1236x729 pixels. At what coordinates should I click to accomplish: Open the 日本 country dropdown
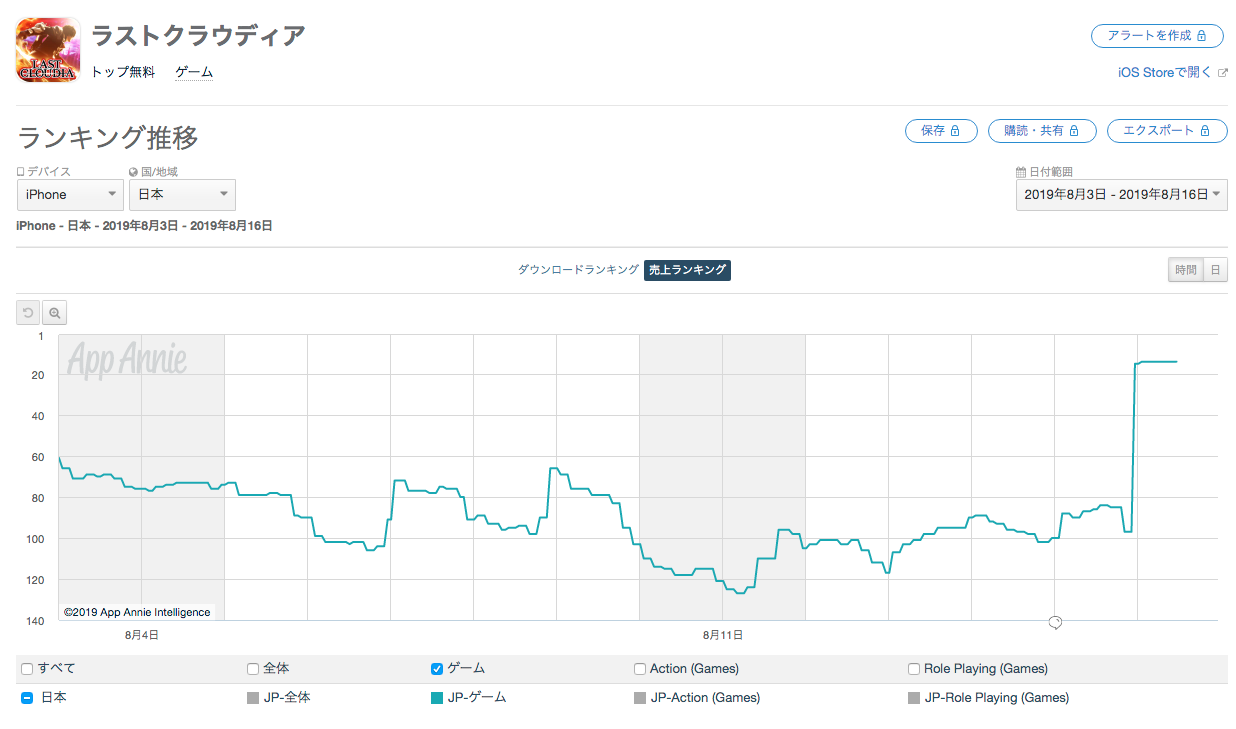[x=182, y=195]
